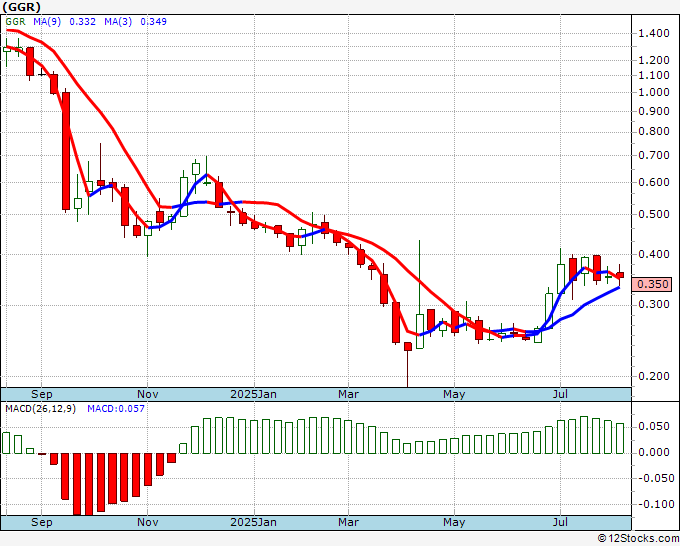Click 2025Jan on the price chart time axis
This screenshot has width=680, height=546.
tap(253, 395)
